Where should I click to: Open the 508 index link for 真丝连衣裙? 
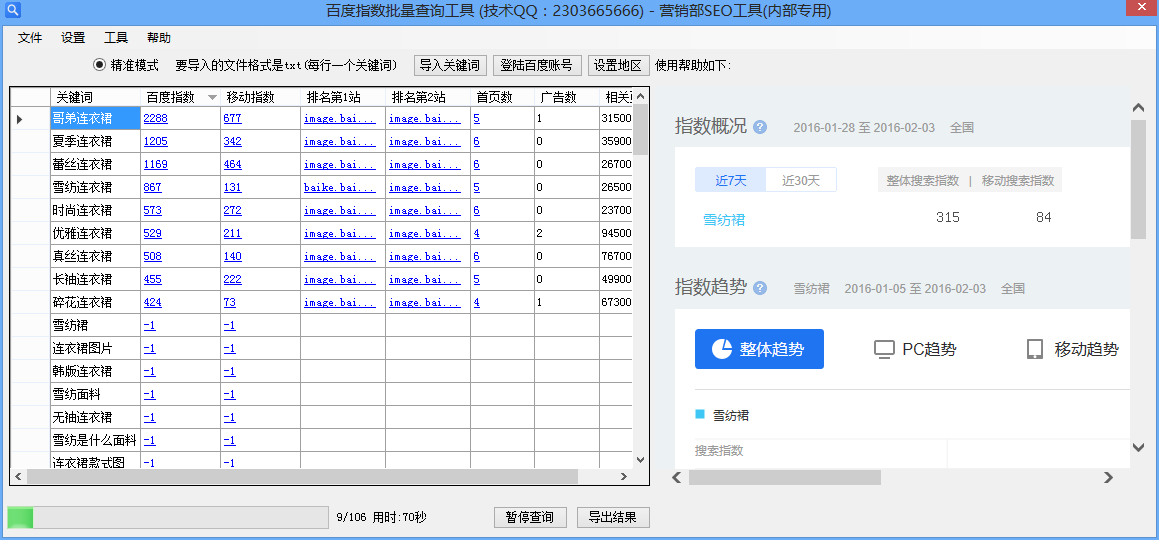click(x=152, y=256)
